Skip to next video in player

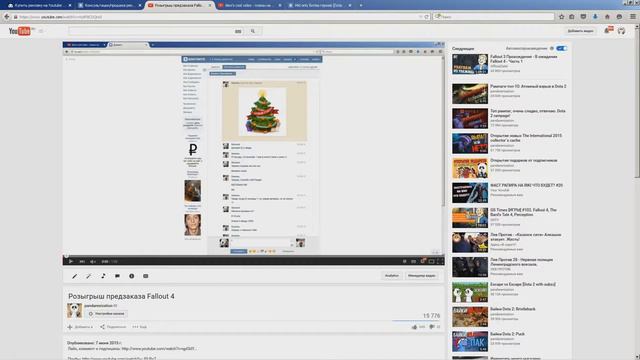[x=82, y=261]
